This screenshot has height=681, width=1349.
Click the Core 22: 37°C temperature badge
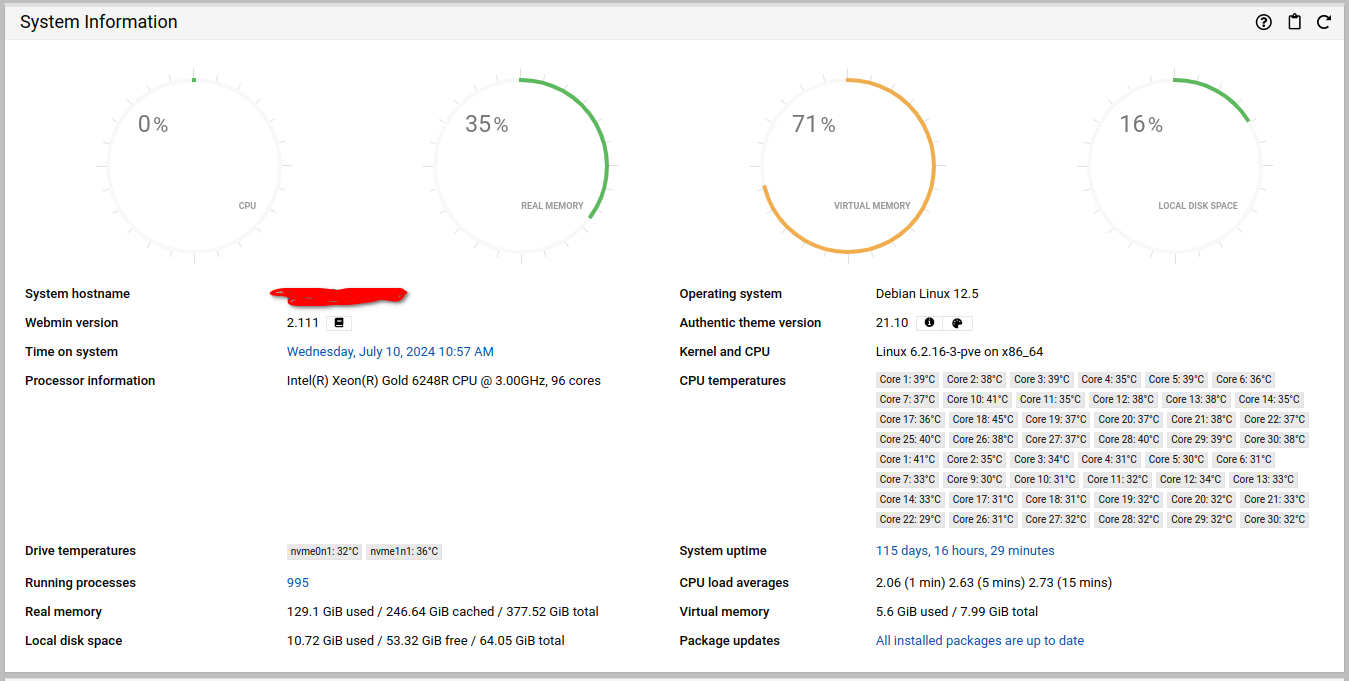[1275, 420]
